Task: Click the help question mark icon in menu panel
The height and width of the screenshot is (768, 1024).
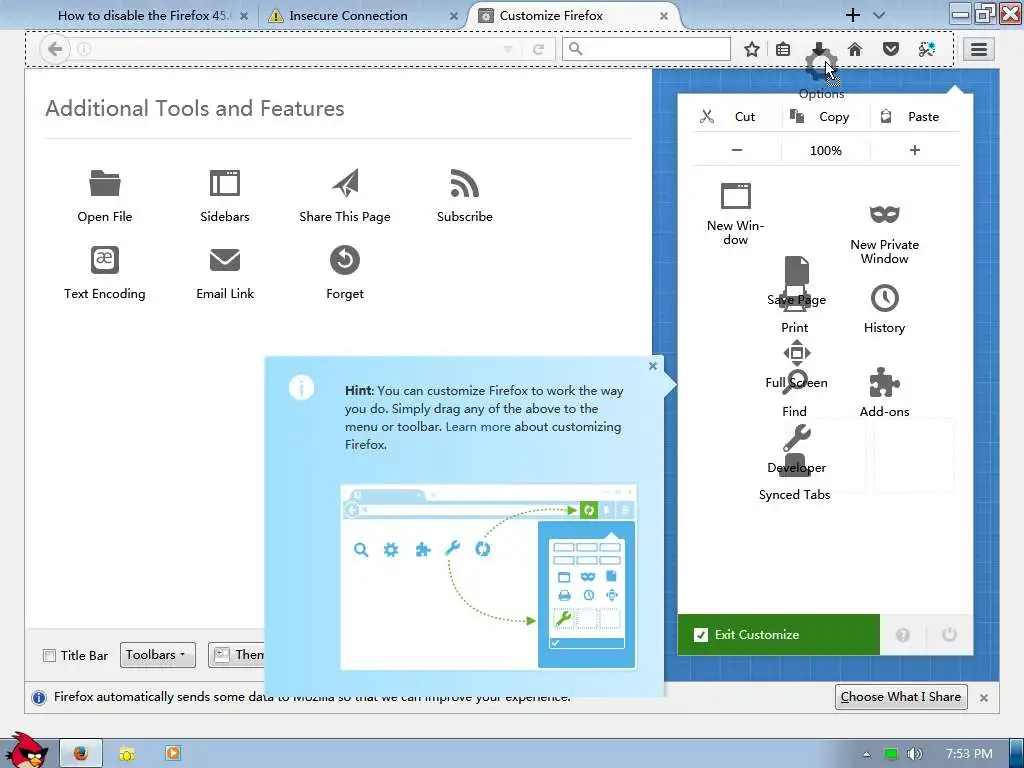Action: pyautogui.click(x=903, y=635)
